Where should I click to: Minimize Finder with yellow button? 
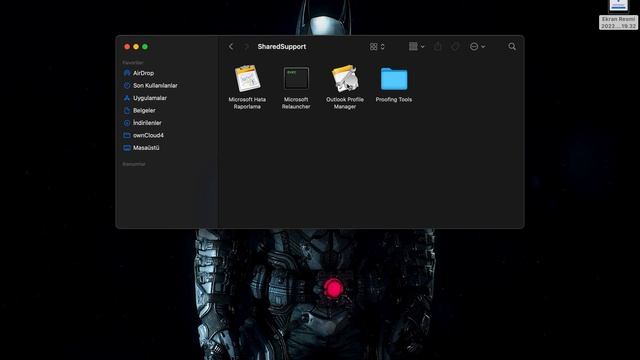click(136, 47)
